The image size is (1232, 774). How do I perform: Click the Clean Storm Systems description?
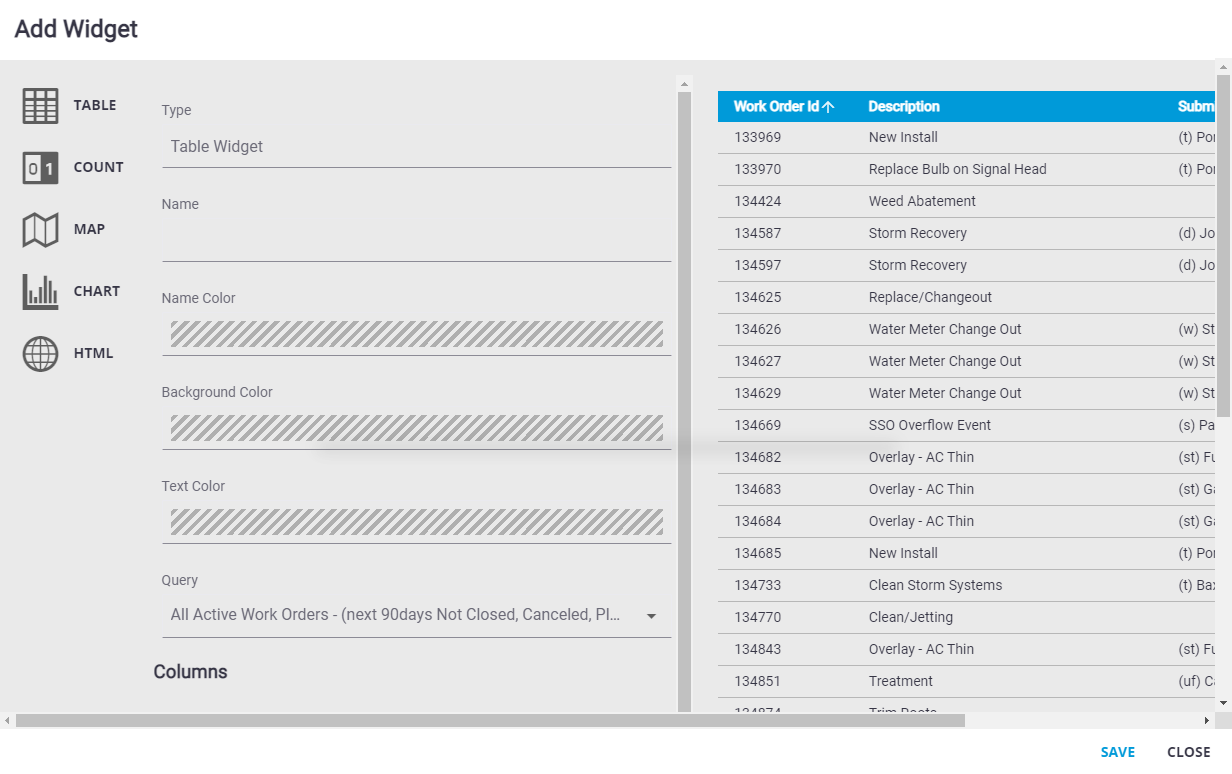point(935,586)
